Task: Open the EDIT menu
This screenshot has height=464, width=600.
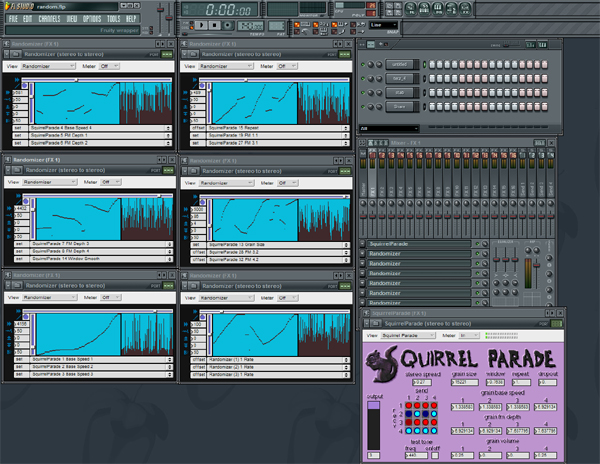Action: [x=28, y=19]
